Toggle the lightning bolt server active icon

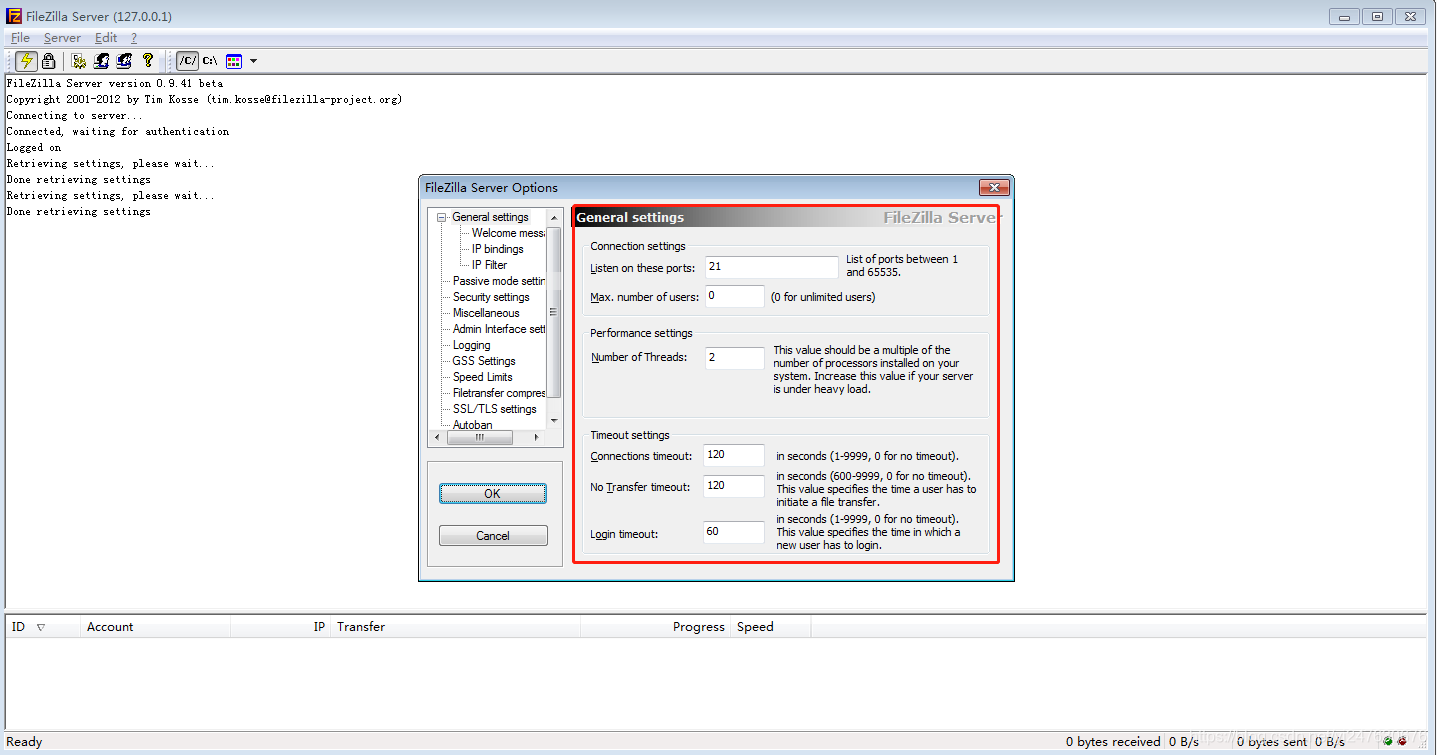click(x=27, y=61)
